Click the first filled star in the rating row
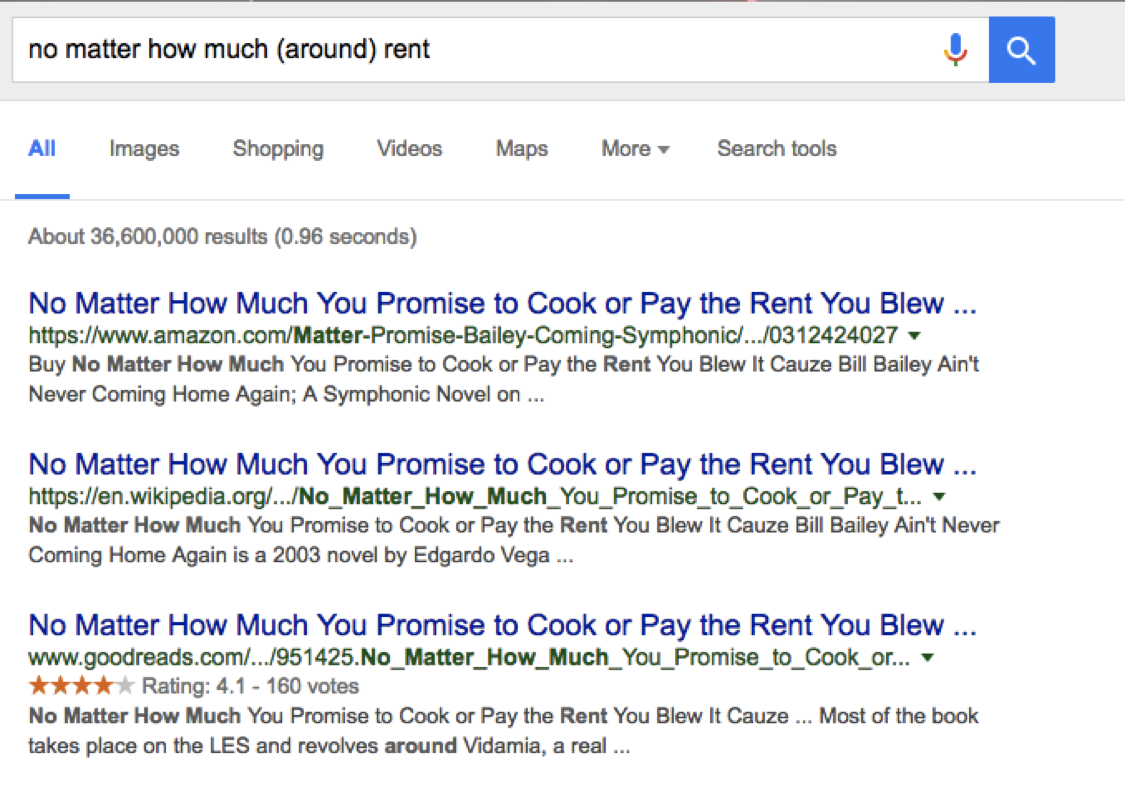Screen dimensions: 1125x798 [x=36, y=685]
